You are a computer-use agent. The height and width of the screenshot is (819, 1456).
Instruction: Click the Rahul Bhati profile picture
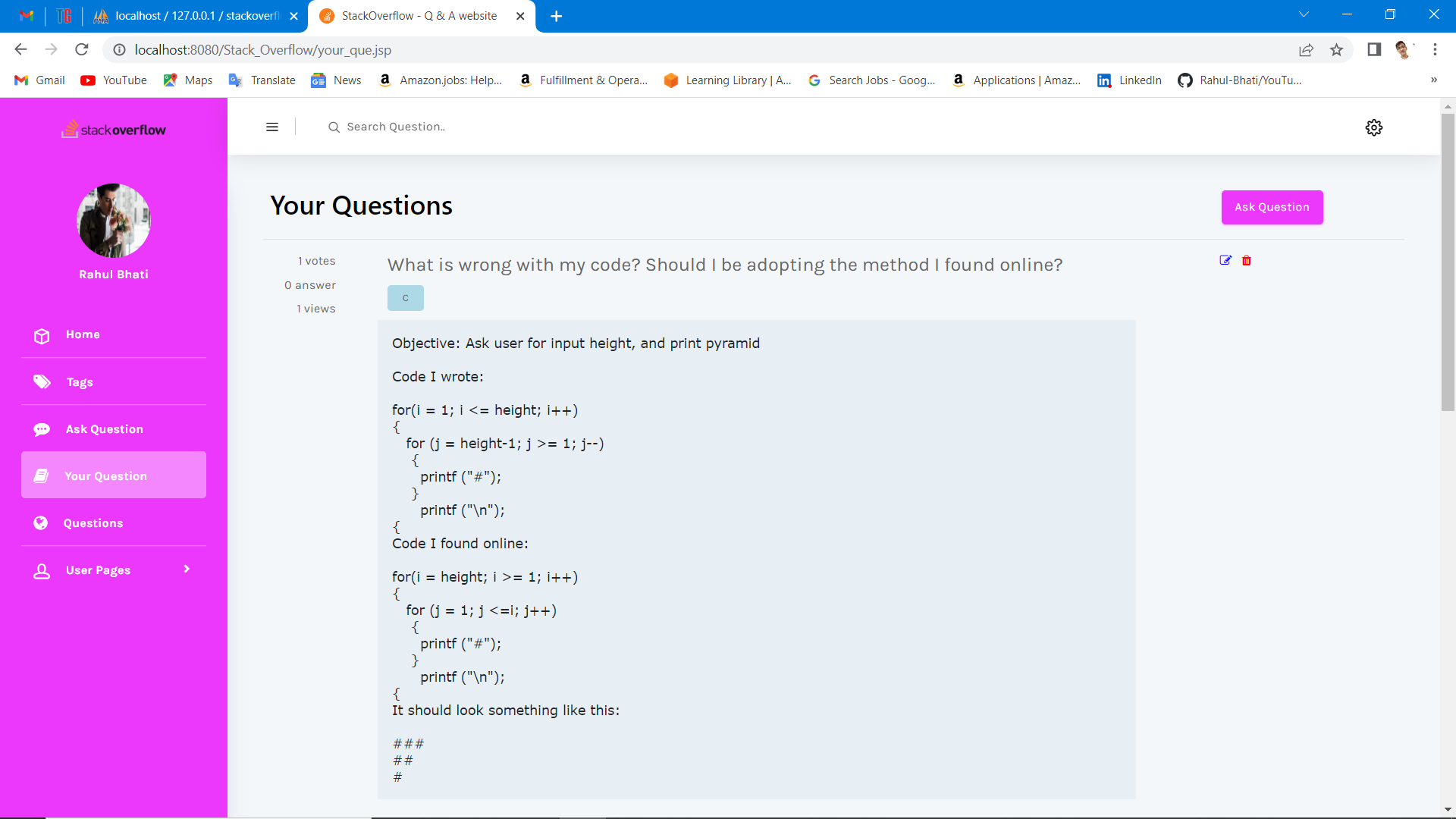click(x=114, y=221)
